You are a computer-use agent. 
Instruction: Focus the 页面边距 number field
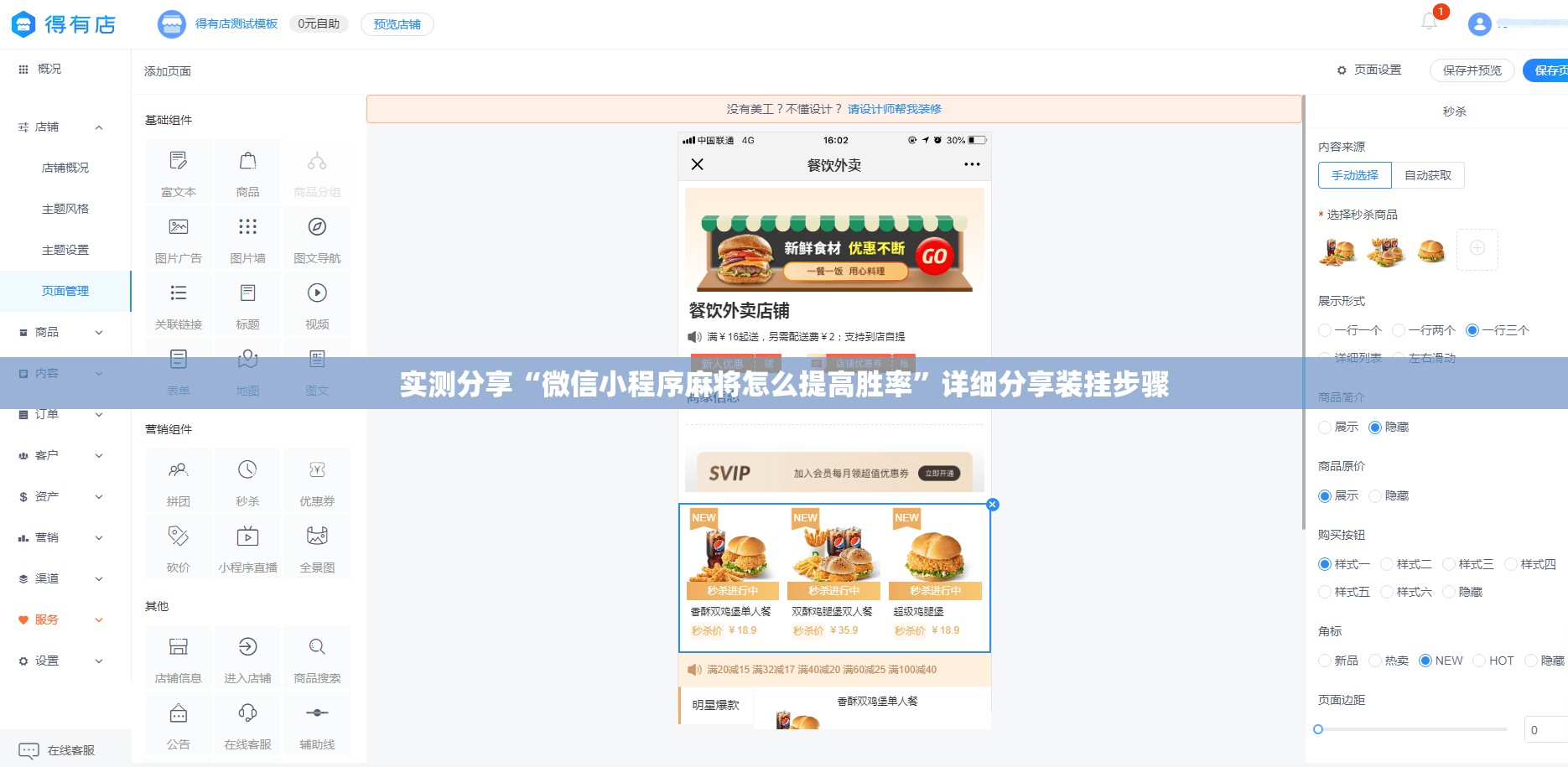tap(1545, 729)
